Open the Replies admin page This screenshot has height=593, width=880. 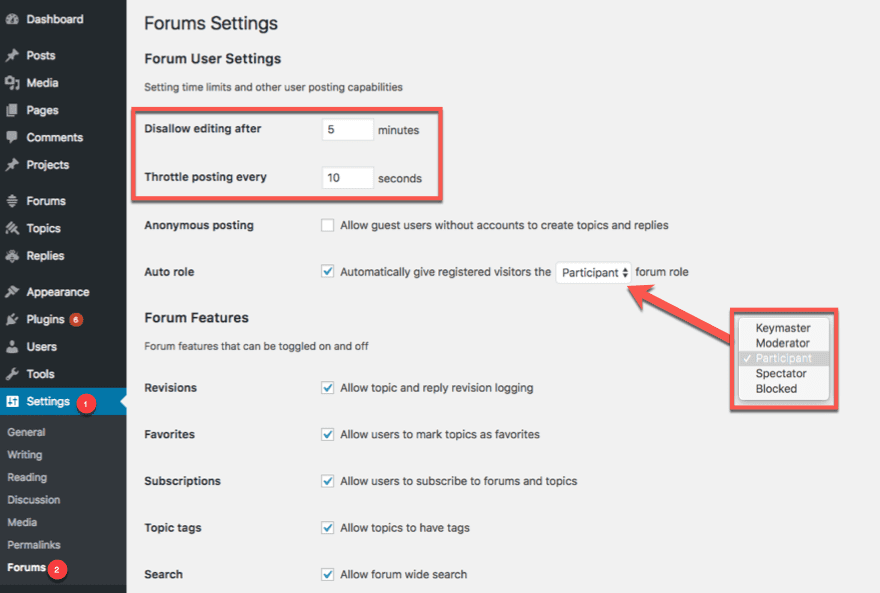click(x=45, y=256)
